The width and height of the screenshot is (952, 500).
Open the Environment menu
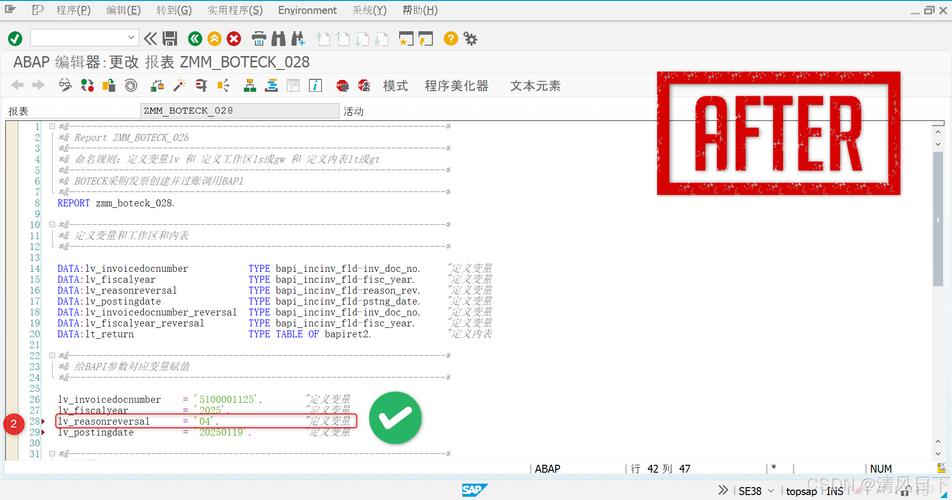pos(307,10)
